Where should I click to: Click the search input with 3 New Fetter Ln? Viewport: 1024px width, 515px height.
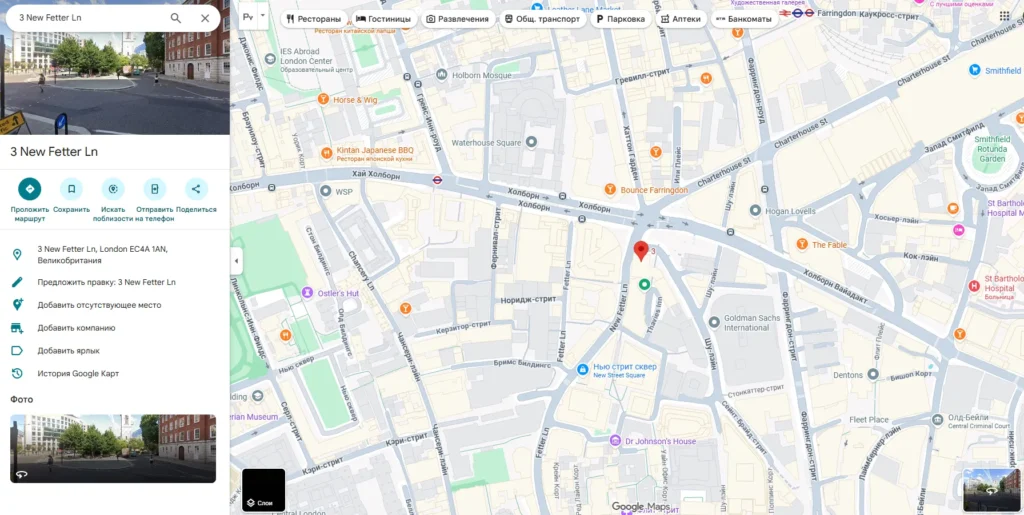tap(88, 18)
